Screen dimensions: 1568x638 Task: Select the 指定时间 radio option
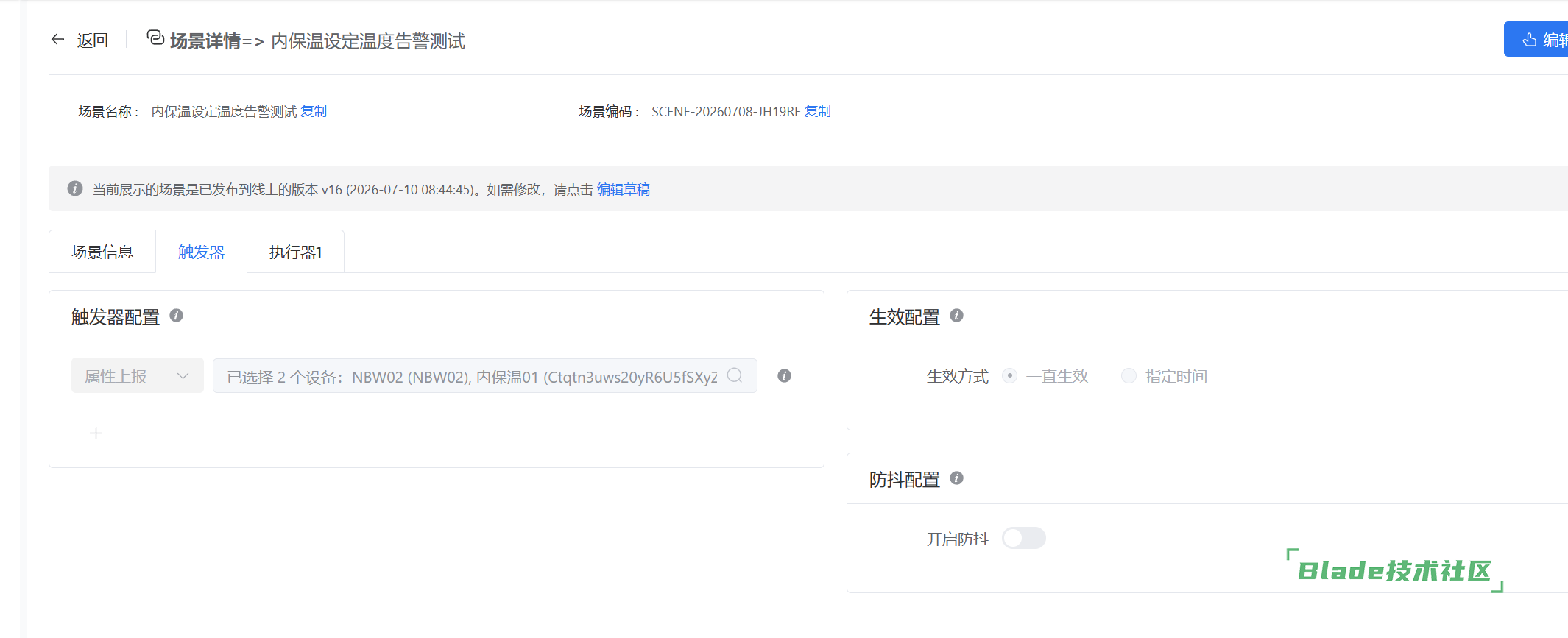coord(1129,376)
